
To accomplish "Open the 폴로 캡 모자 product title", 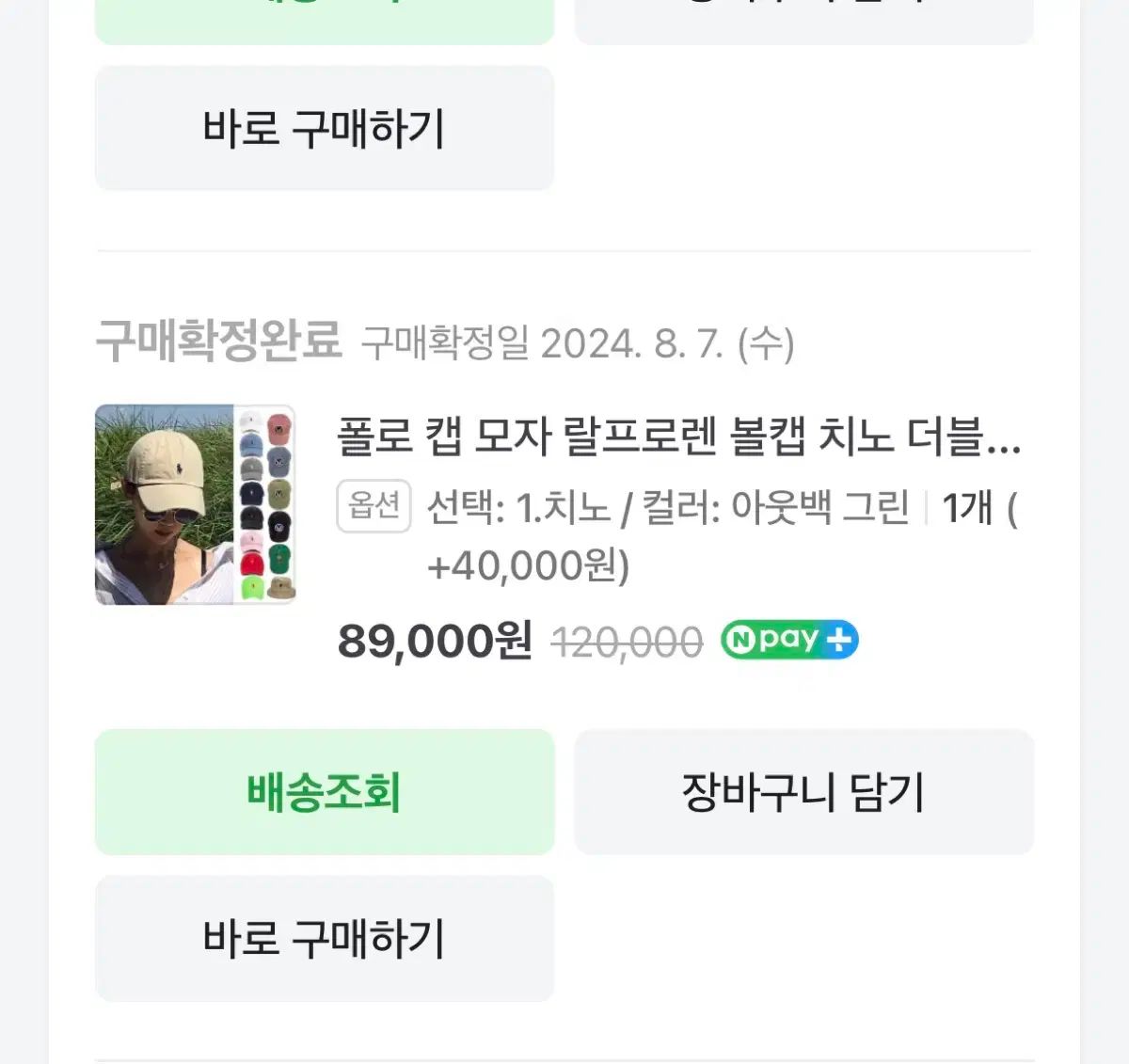I will pyautogui.click(x=659, y=437).
